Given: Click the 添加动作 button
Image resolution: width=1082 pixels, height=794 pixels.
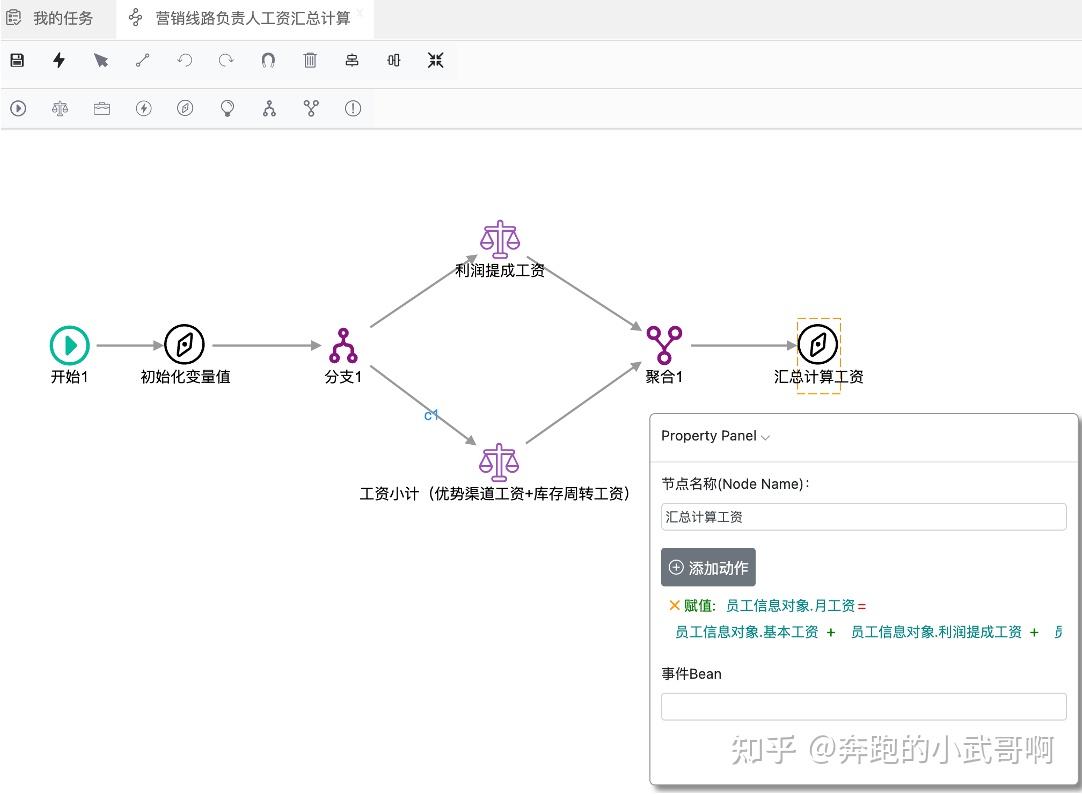Looking at the screenshot, I should click(708, 566).
